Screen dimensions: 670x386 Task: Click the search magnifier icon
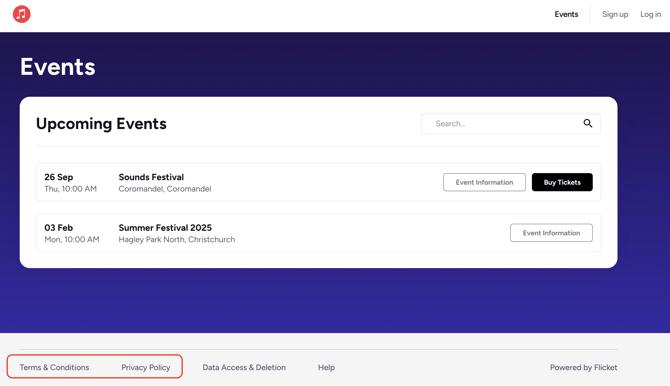(x=588, y=124)
